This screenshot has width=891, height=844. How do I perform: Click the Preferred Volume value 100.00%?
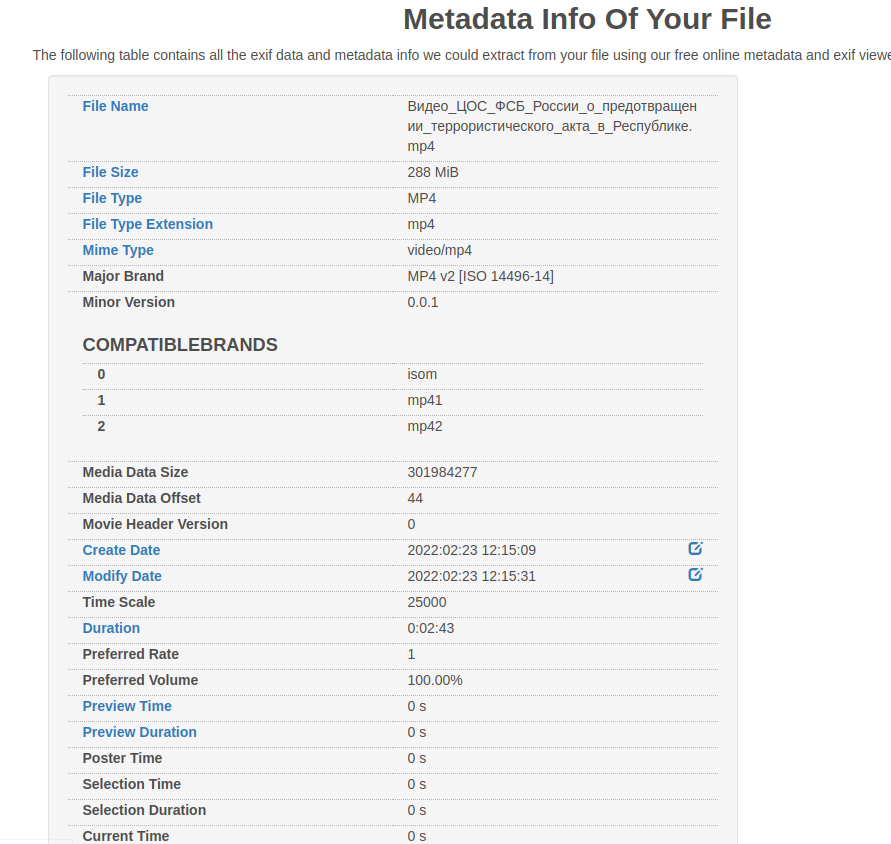tap(435, 680)
